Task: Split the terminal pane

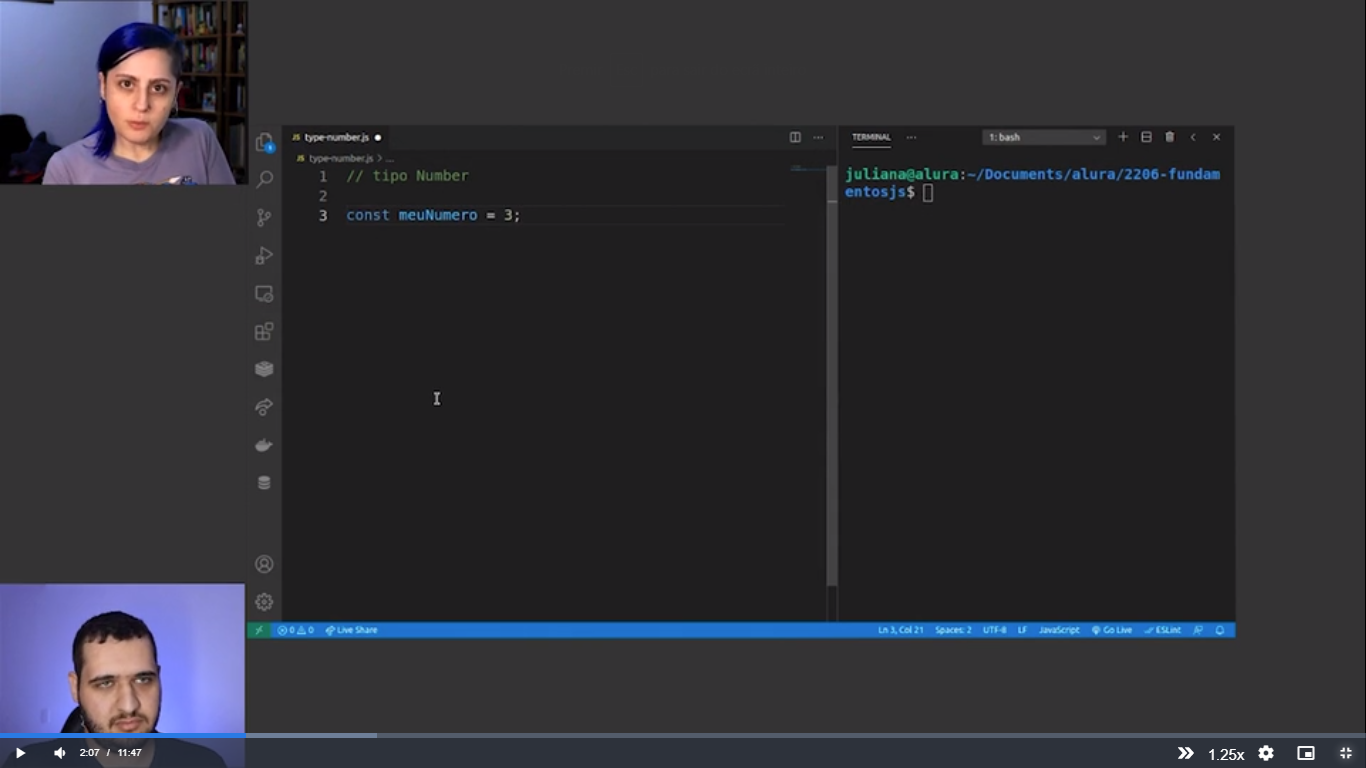Action: pyautogui.click(x=1146, y=137)
